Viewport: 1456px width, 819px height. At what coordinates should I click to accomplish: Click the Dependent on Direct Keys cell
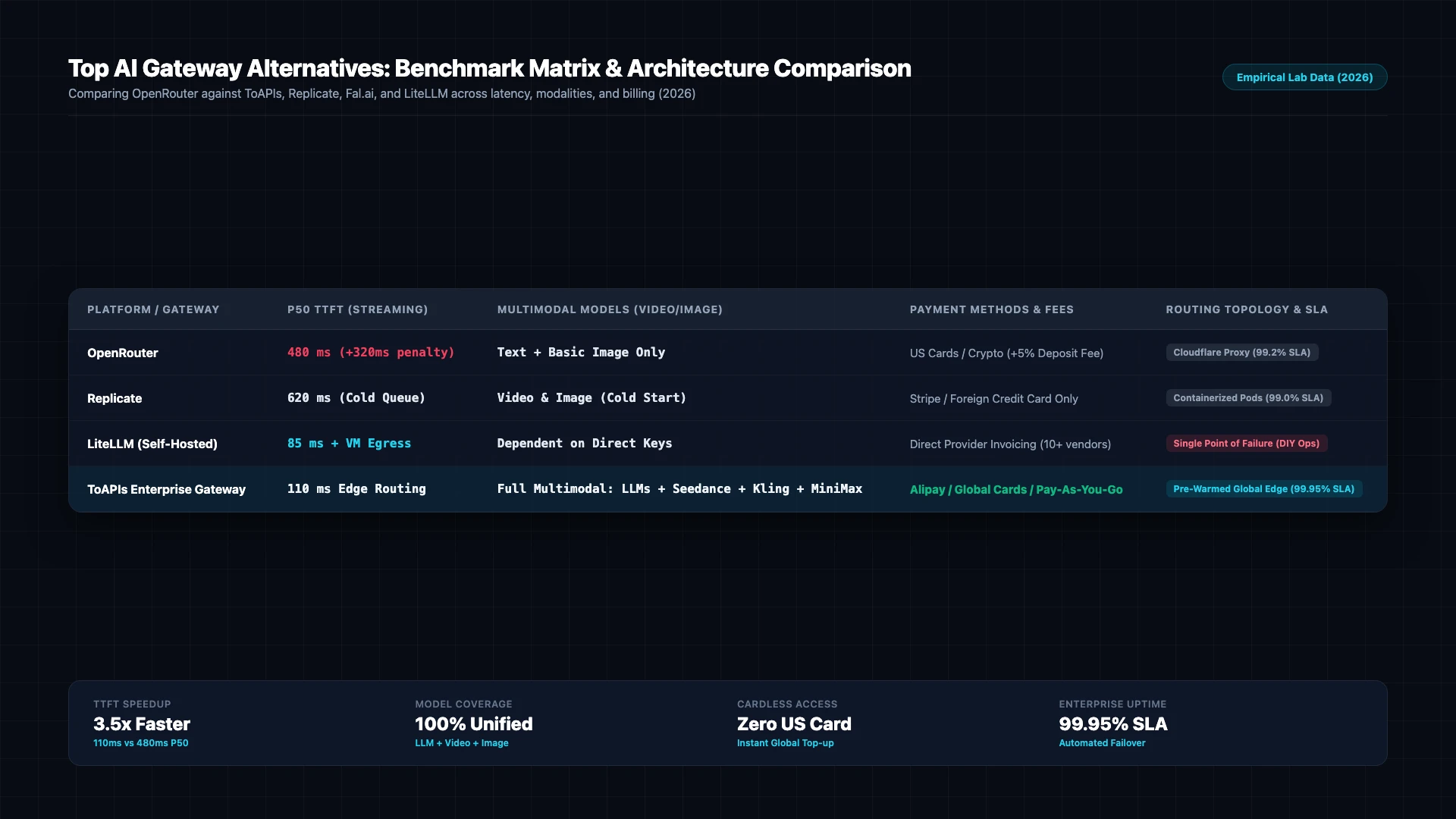point(585,443)
